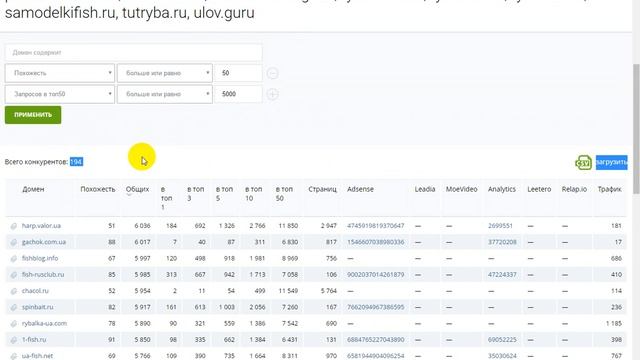
Task: Click Analytics ID 47224337
Action: coord(502,275)
